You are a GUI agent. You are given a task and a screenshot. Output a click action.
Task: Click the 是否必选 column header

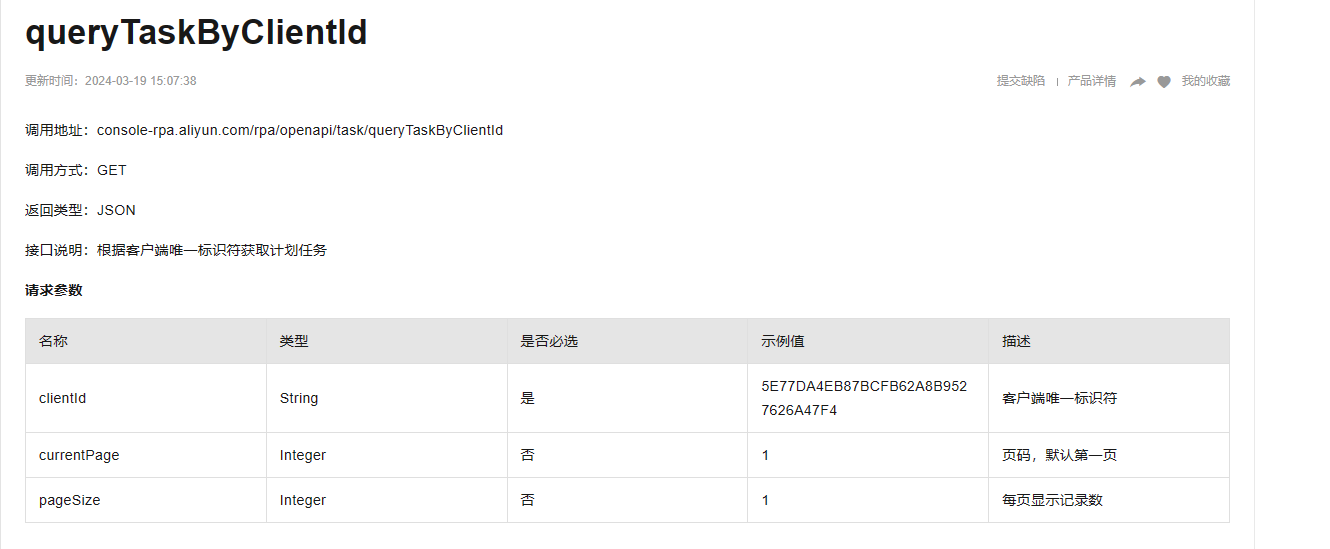click(549, 341)
